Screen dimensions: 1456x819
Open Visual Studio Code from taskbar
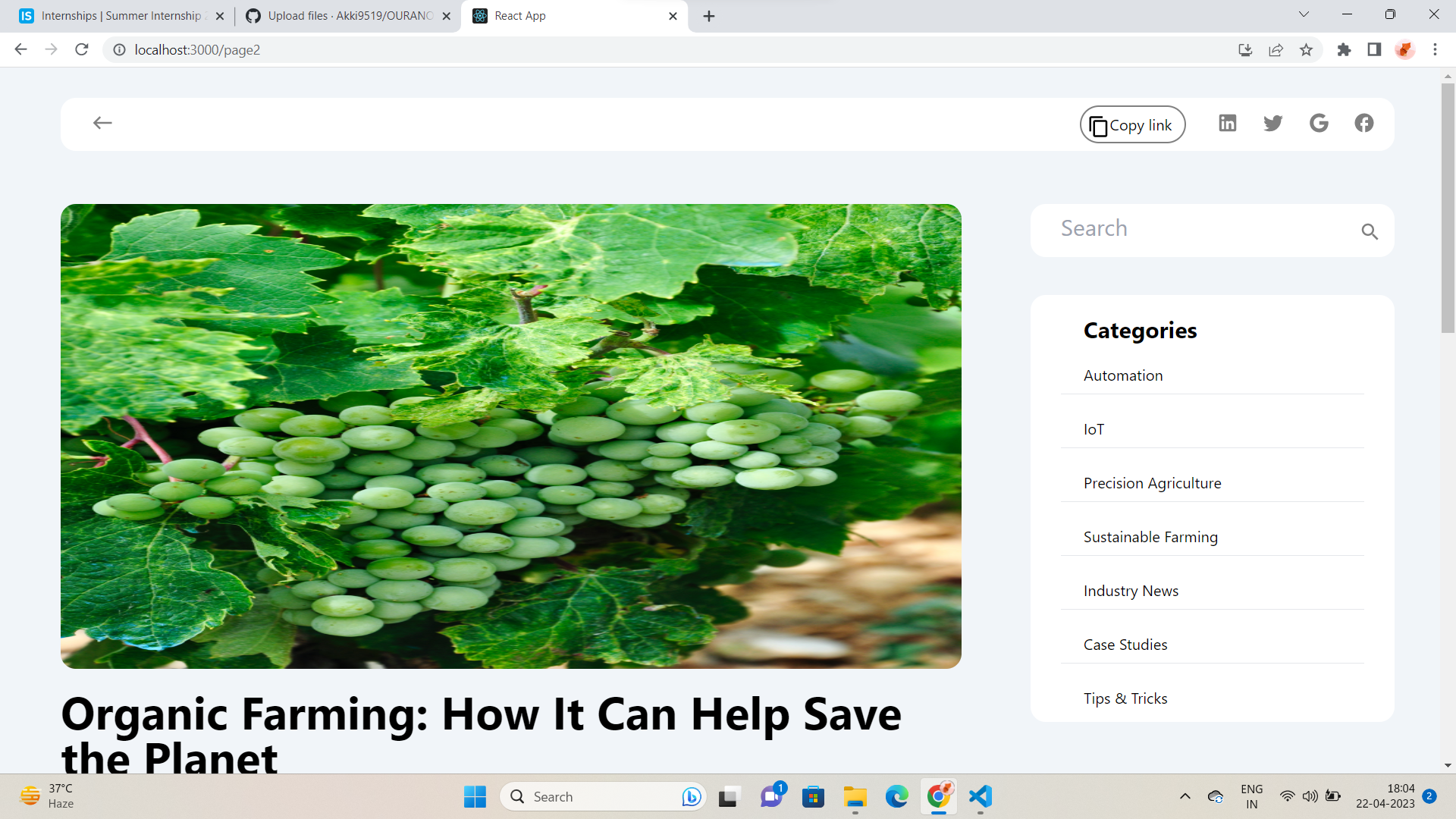pos(981,796)
